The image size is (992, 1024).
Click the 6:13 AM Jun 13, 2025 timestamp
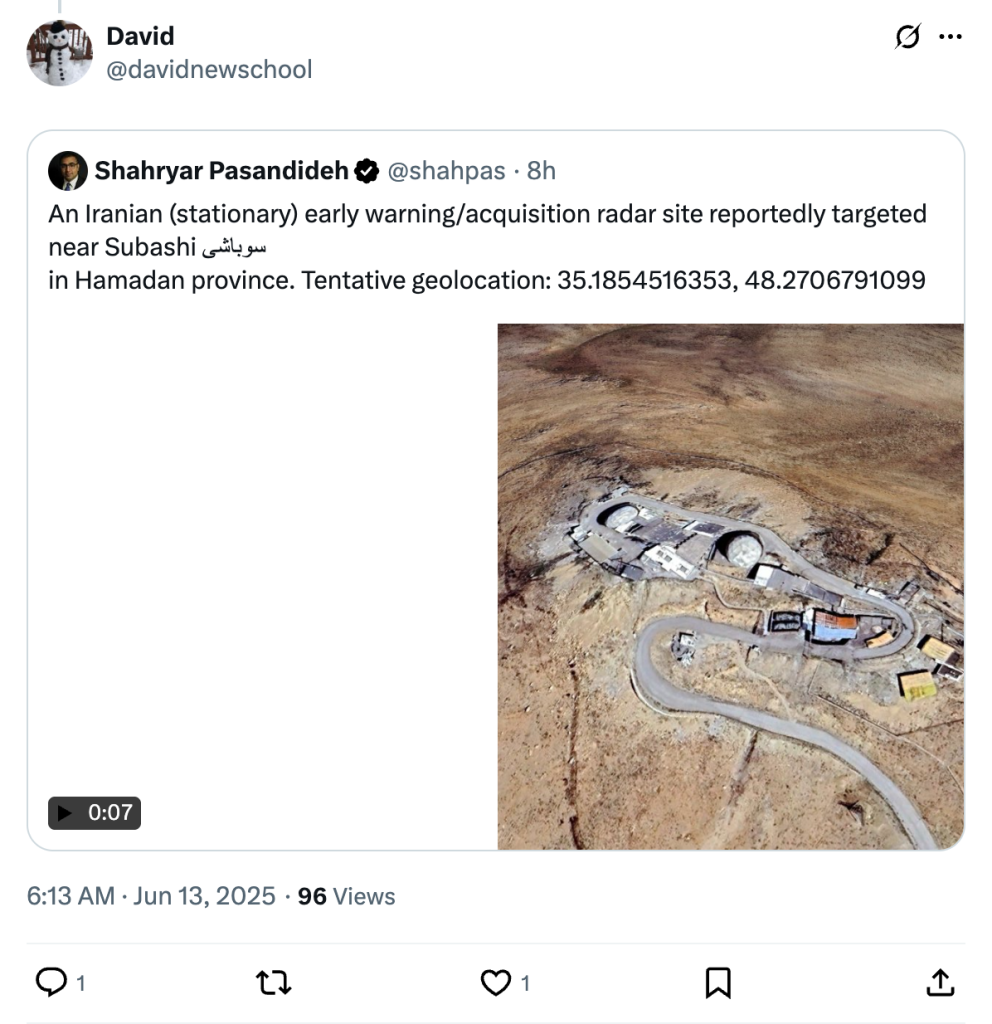151,896
